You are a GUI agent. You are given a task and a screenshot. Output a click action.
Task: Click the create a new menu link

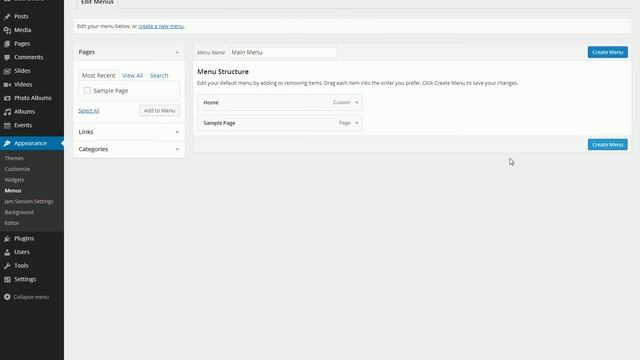point(161,26)
